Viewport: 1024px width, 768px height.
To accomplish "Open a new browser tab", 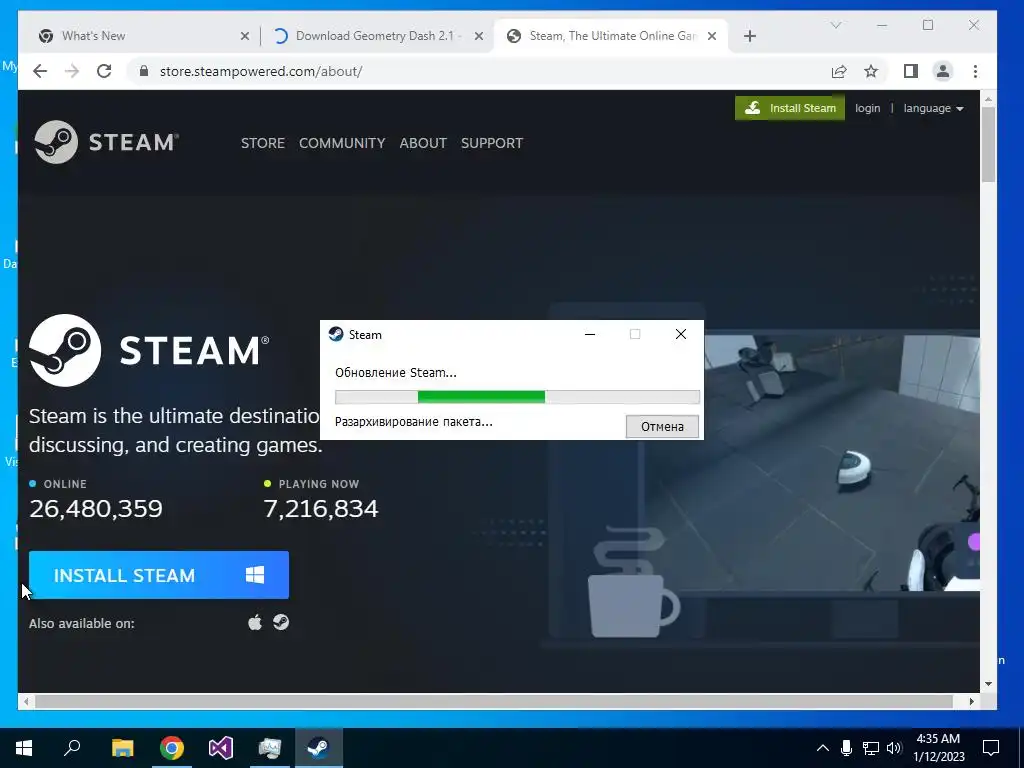I will [x=750, y=36].
